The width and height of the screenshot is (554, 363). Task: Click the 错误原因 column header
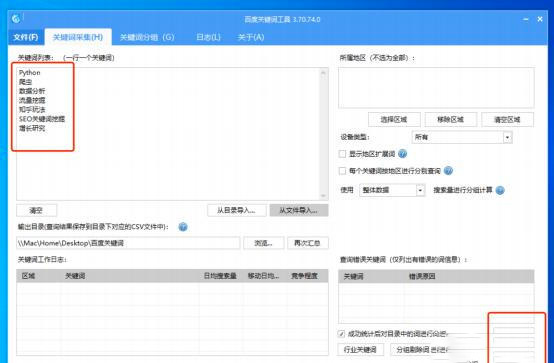pyautogui.click(x=469, y=276)
